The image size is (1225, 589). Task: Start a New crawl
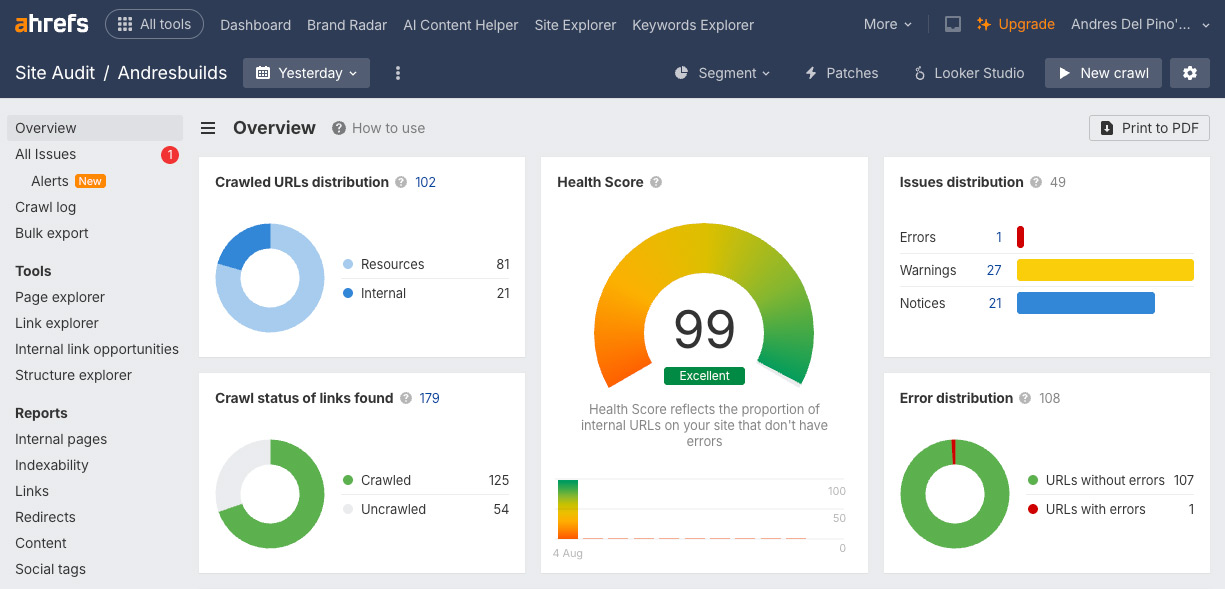tap(1103, 73)
